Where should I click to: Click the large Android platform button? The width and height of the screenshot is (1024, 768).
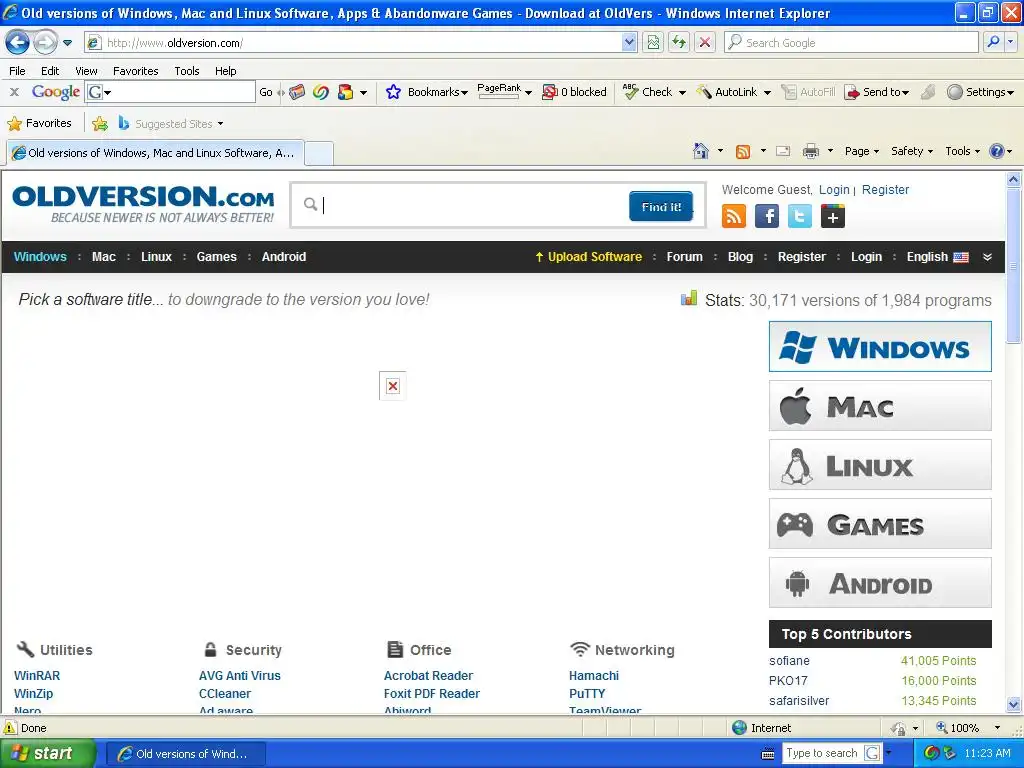pos(880,583)
